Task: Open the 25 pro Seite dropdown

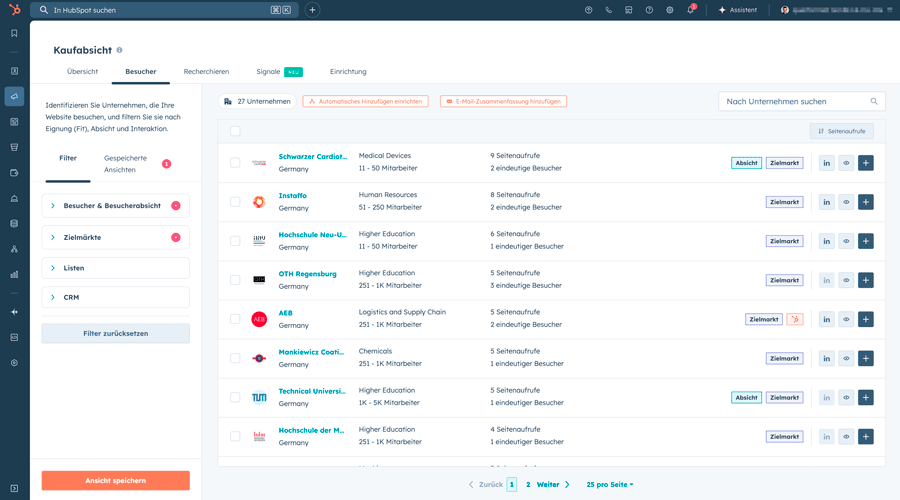Action: [609, 484]
